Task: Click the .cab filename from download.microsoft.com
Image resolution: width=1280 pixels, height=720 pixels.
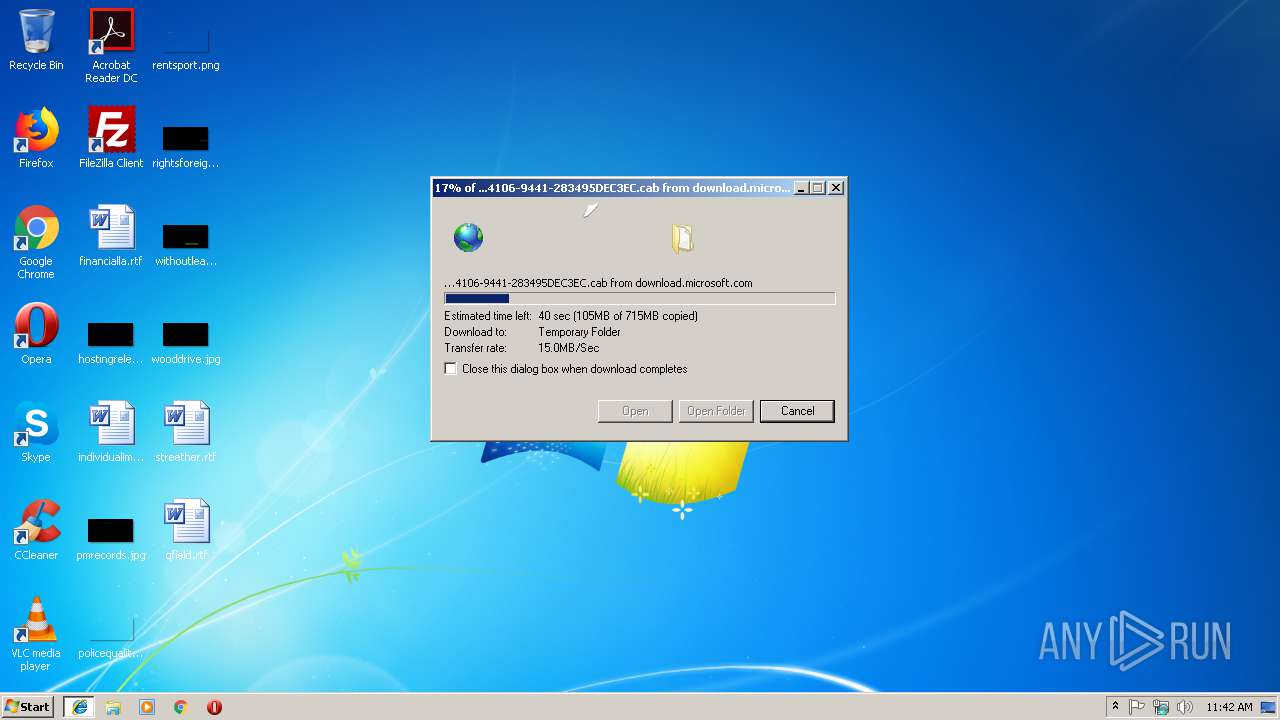Action: pyautogui.click(x=598, y=283)
